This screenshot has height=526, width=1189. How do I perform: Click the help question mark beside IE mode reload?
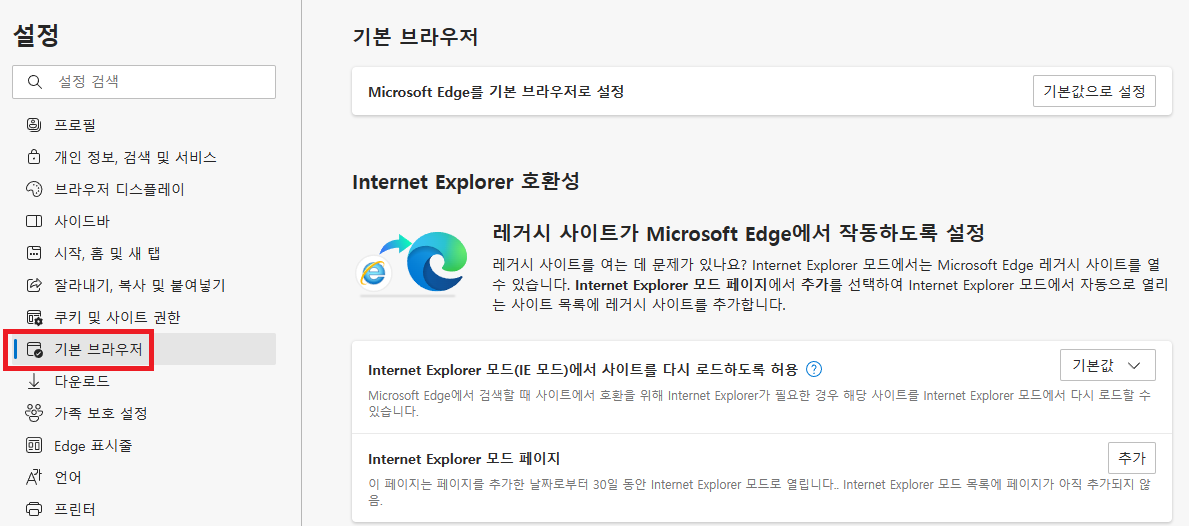tap(814, 369)
